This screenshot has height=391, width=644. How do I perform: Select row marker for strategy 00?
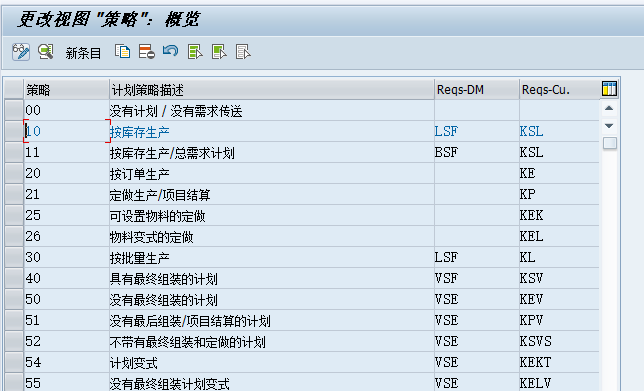pos(14,110)
